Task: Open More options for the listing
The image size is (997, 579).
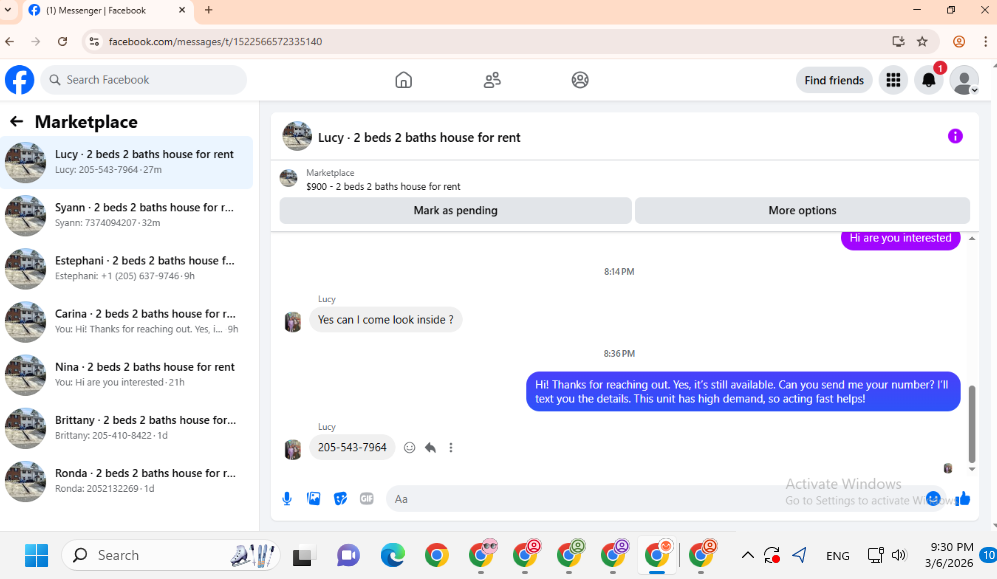Action: (x=802, y=210)
